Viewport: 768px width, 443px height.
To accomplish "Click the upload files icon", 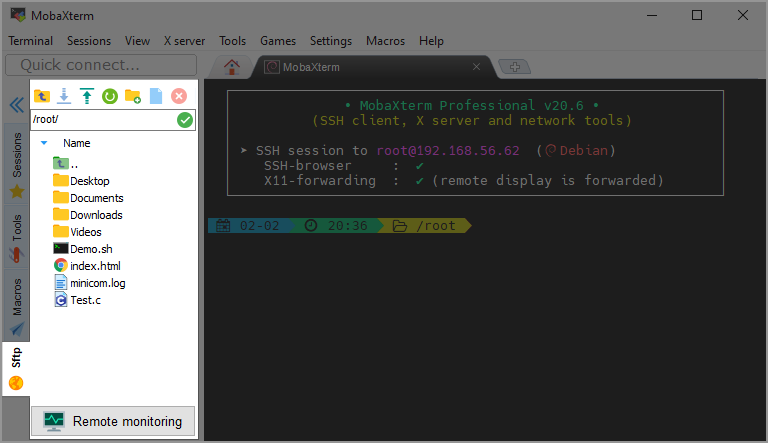I will [x=87, y=96].
